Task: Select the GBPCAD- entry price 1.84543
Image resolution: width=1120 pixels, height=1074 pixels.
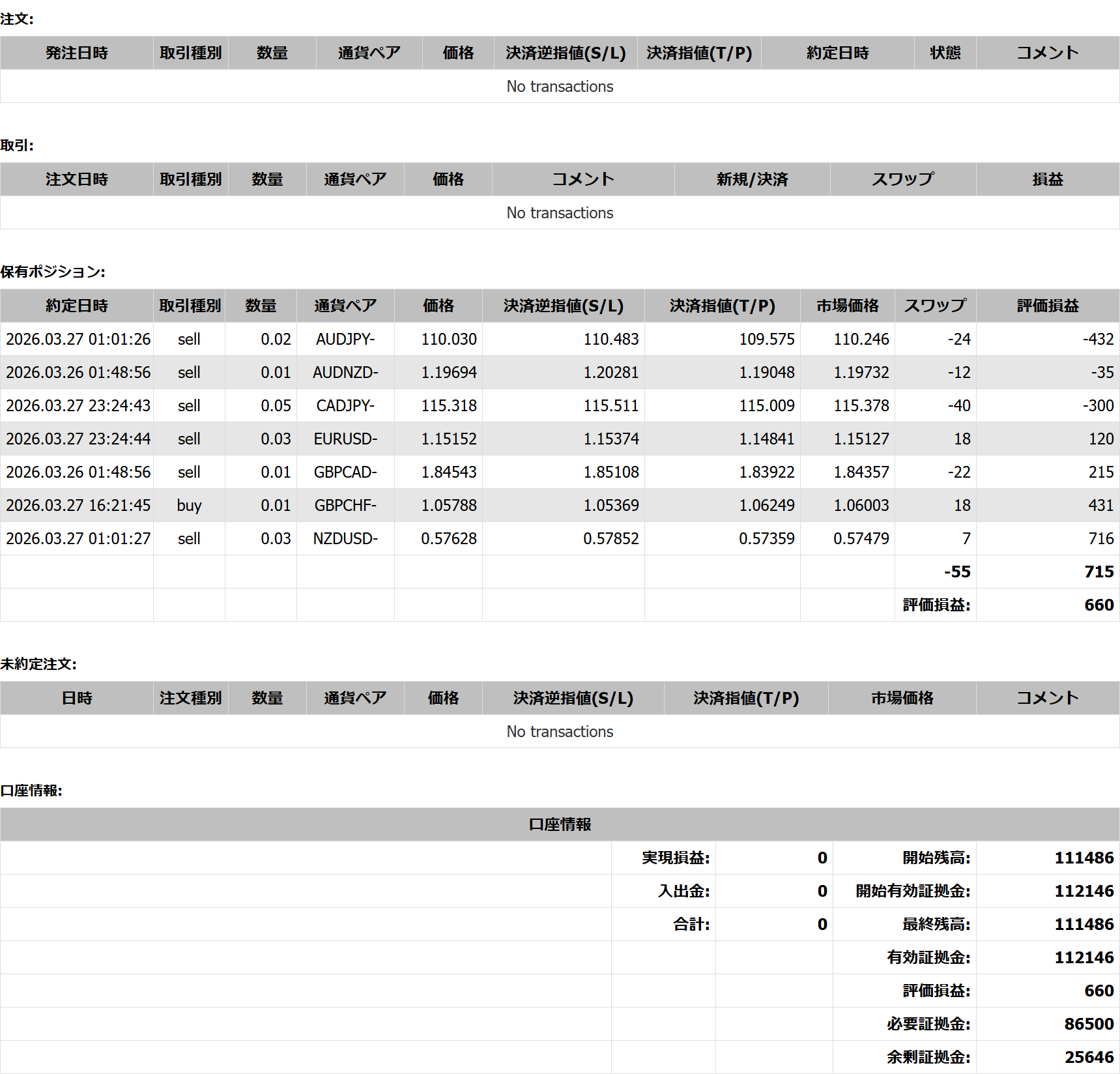Action: pyautogui.click(x=448, y=472)
